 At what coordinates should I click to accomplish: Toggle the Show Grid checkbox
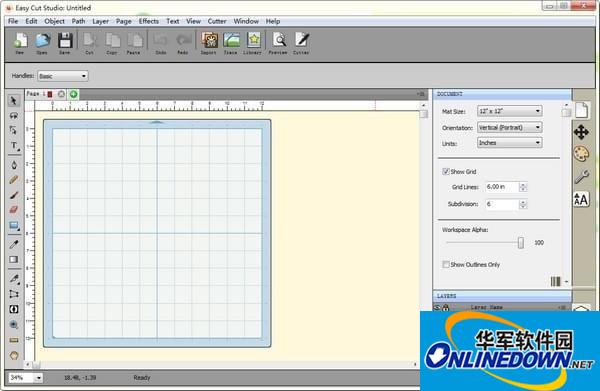[x=446, y=171]
